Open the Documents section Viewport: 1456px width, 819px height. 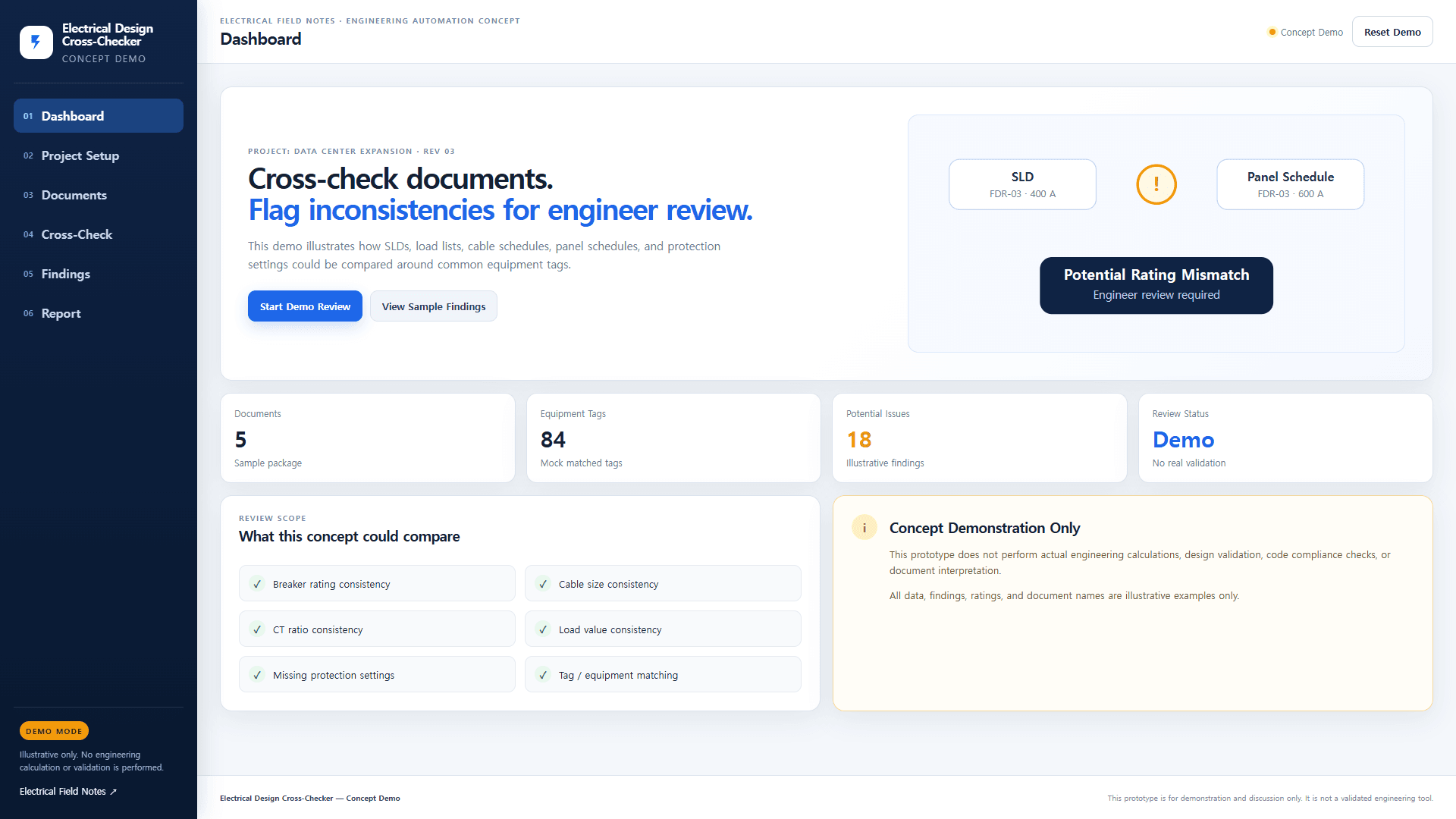(99, 195)
